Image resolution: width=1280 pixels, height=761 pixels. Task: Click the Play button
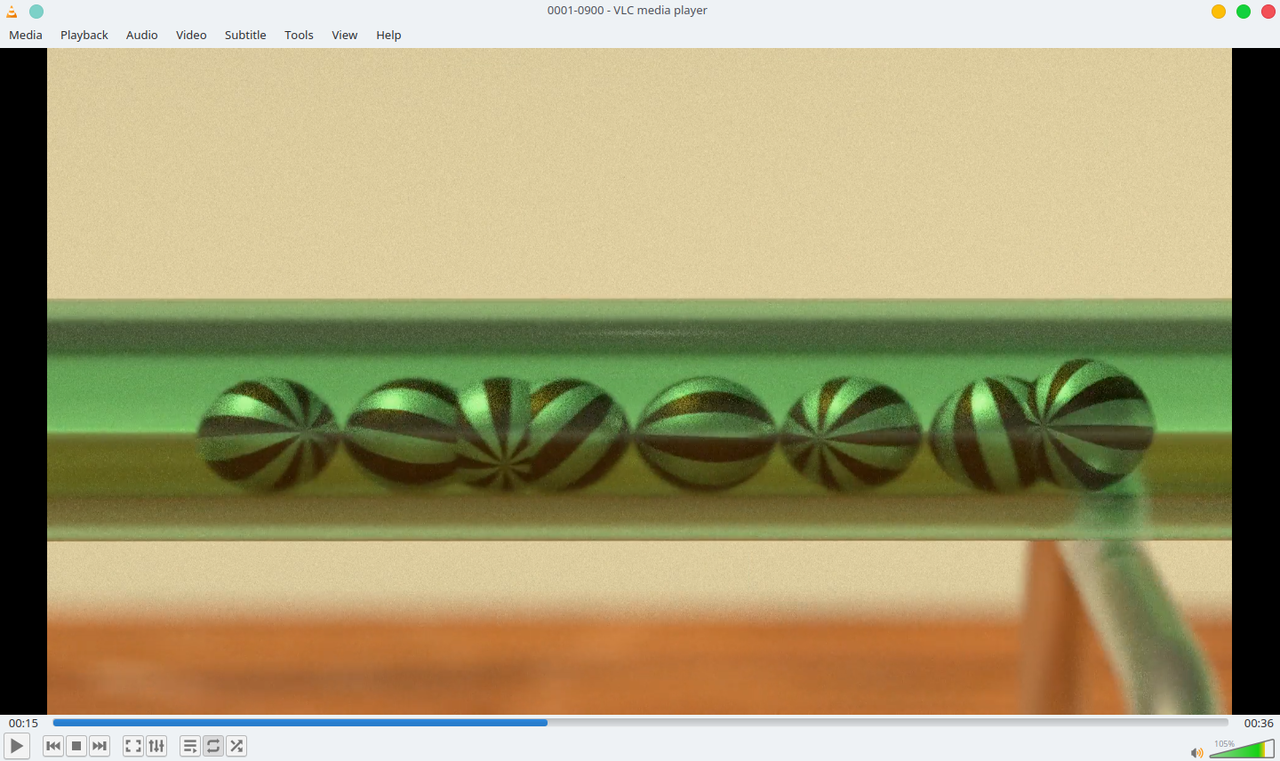17,746
